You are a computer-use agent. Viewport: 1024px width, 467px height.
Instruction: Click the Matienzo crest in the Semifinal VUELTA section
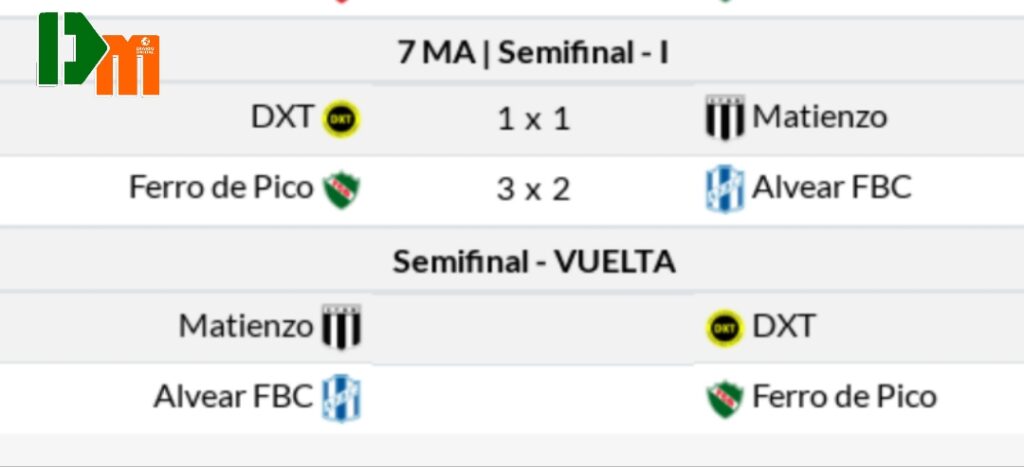point(341,327)
